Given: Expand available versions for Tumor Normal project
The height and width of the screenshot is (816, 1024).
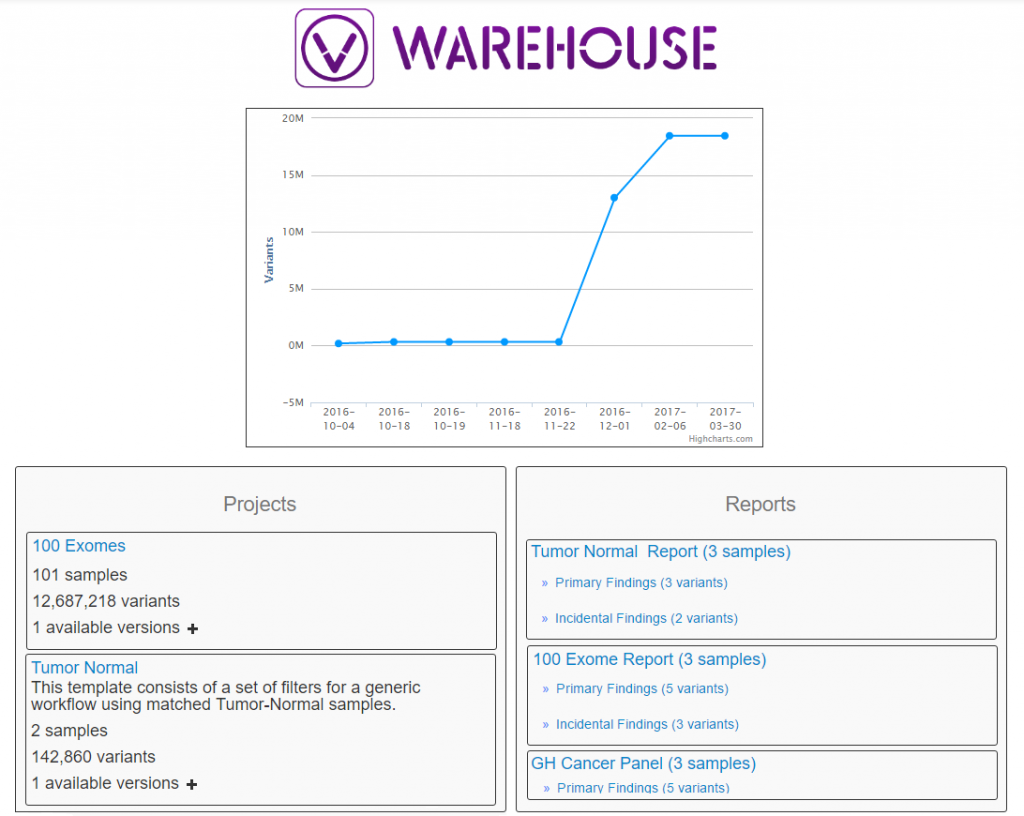Looking at the screenshot, I should click(x=191, y=784).
